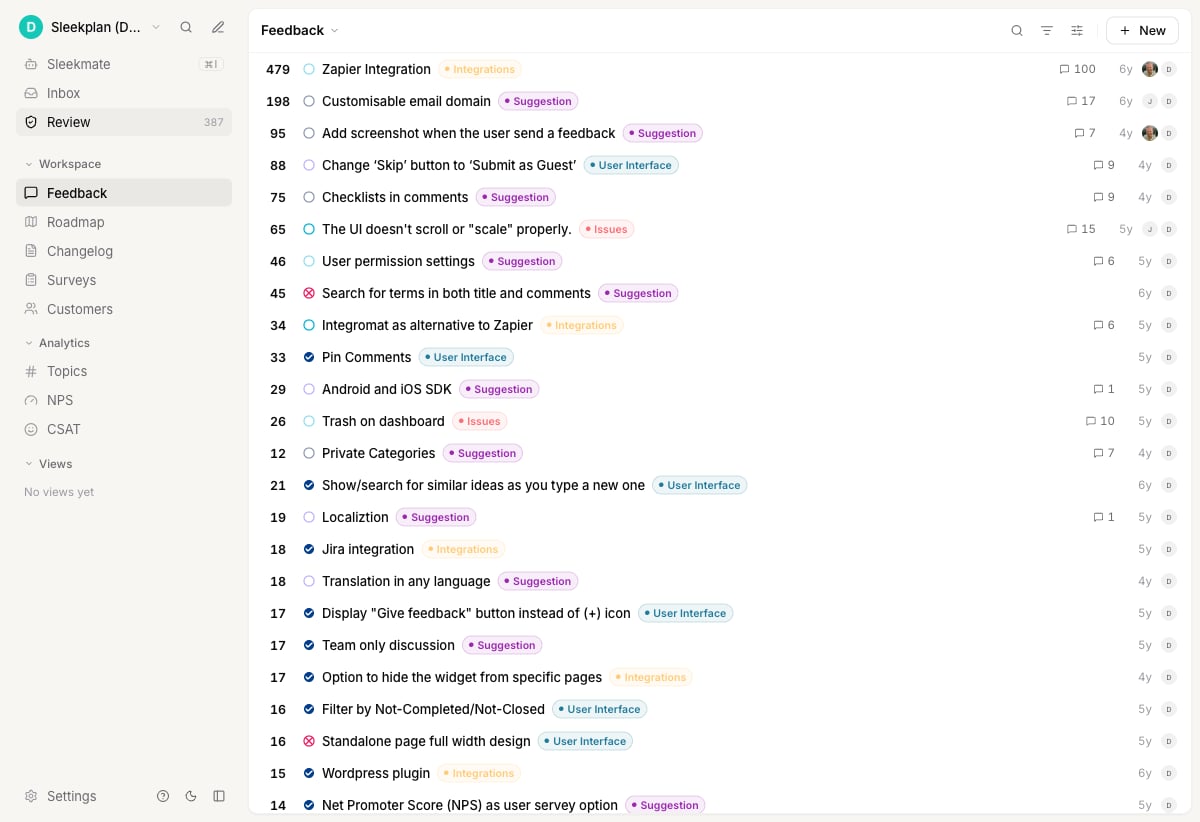This screenshot has width=1200, height=822.
Task: Collapse the Workspace section
Action: (x=62, y=164)
